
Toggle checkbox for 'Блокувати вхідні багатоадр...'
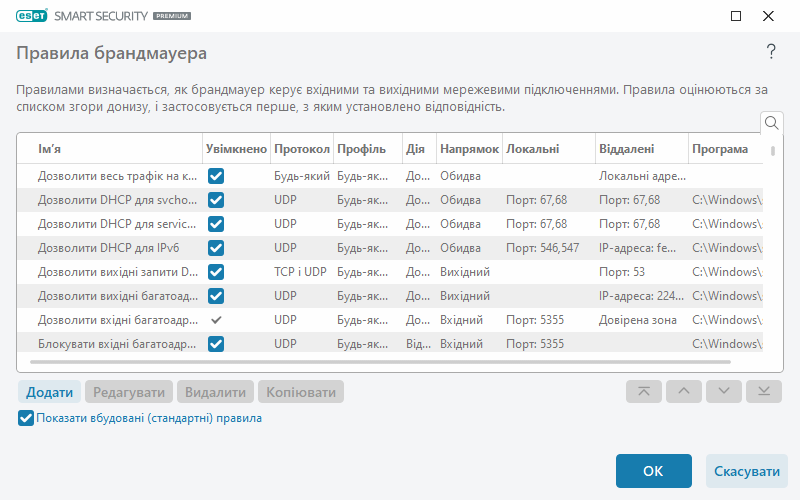[x=216, y=344]
